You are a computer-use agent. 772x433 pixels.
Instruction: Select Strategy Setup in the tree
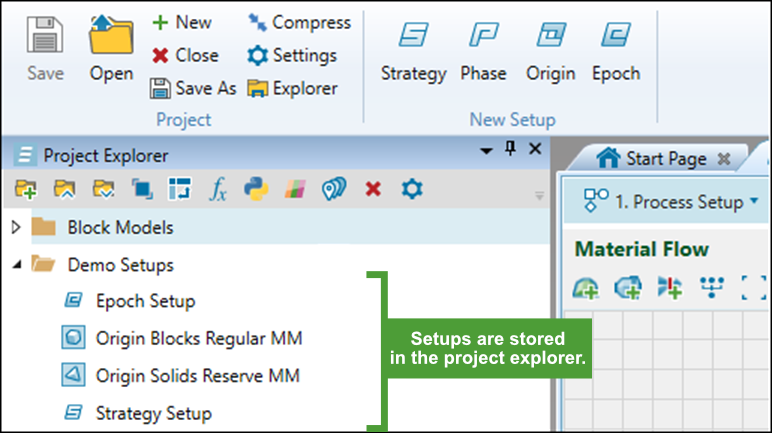[154, 413]
